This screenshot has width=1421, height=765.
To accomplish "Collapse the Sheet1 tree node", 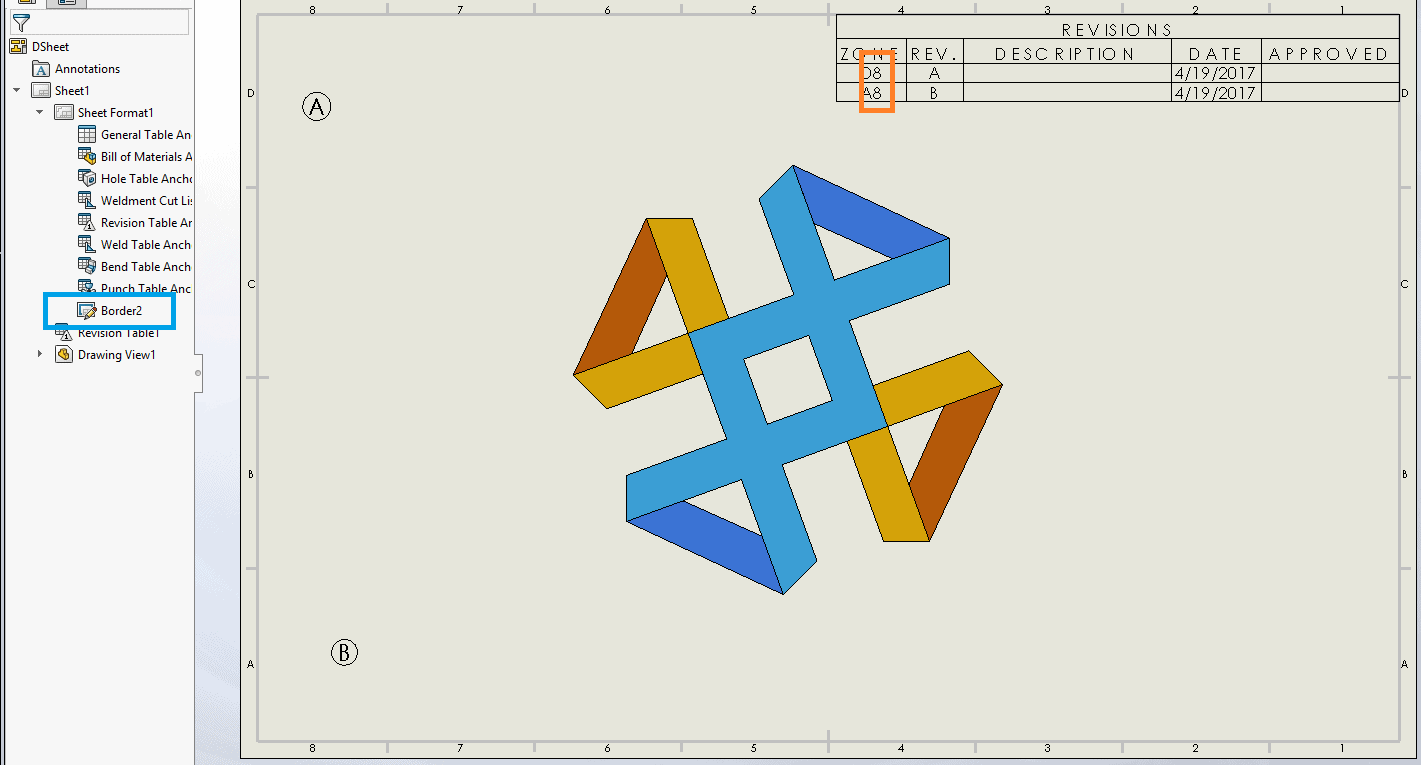I will [x=17, y=91].
